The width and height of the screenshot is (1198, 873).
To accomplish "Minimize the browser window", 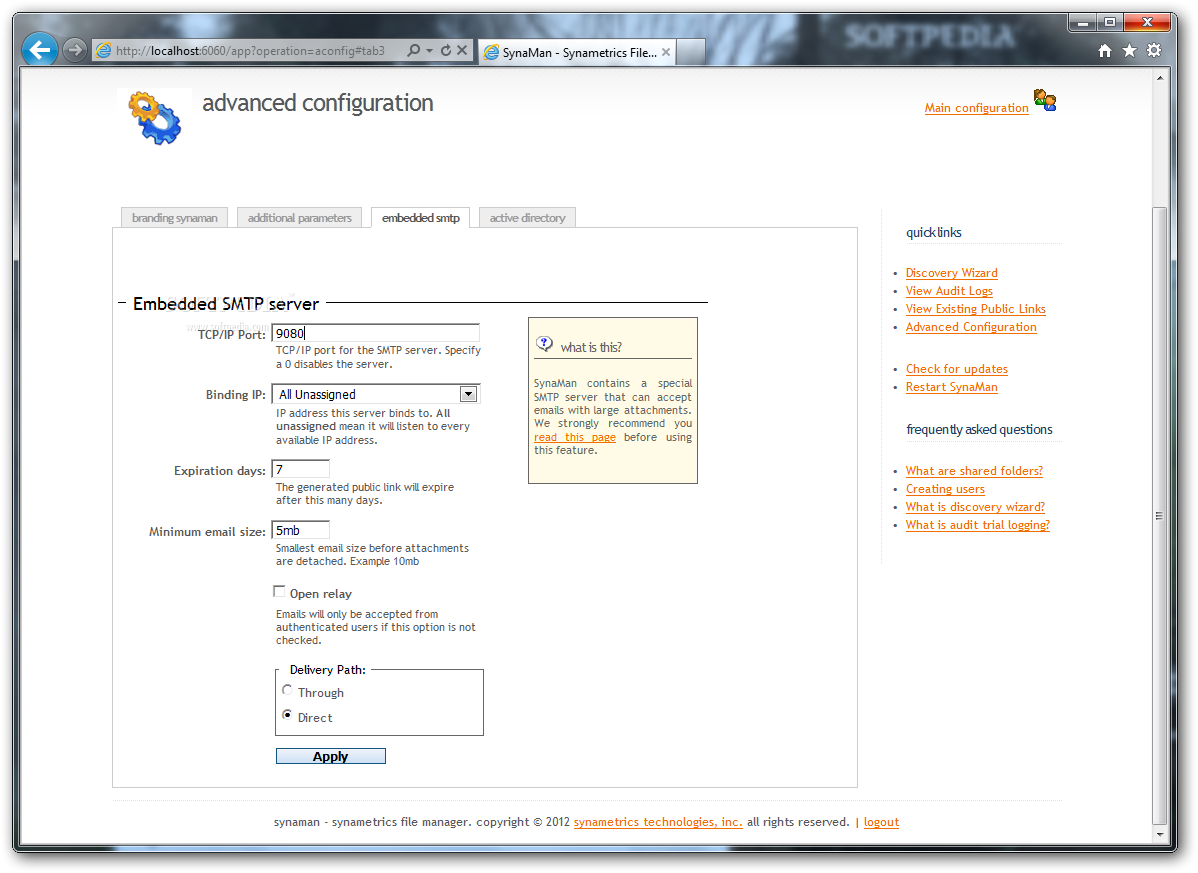I will (1082, 23).
